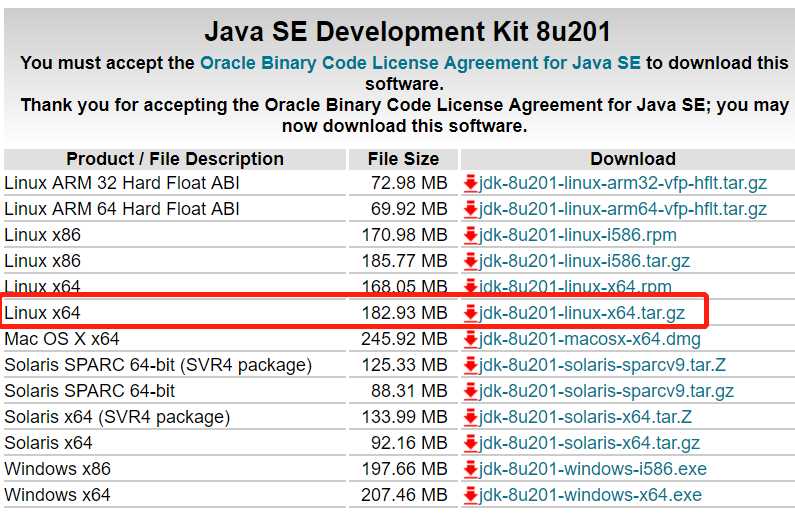
Task: Click download arrow icon beside linux-x64.tar.gz
Action: pyautogui.click(x=471, y=313)
